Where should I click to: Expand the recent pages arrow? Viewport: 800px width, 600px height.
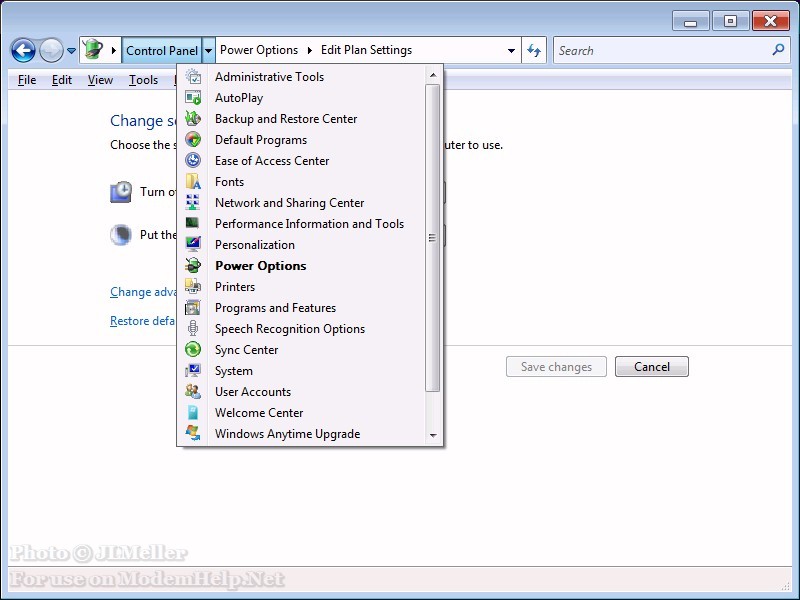click(71, 50)
